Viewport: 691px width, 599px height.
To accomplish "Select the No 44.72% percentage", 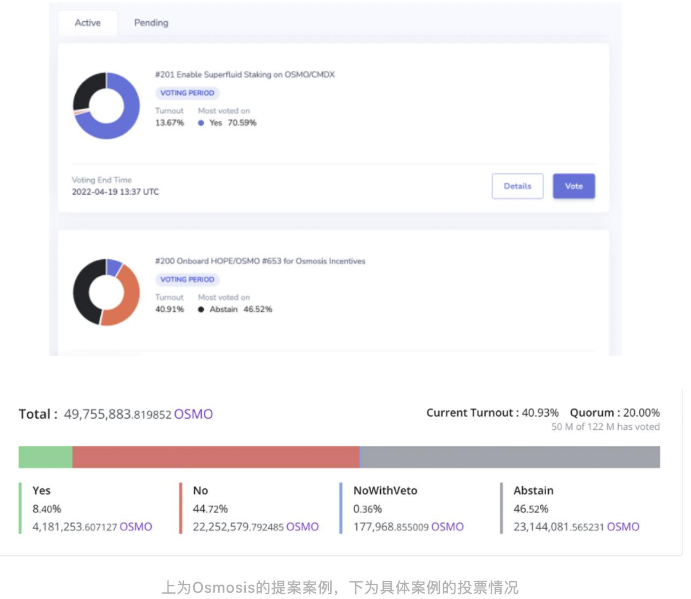I will (x=210, y=509).
